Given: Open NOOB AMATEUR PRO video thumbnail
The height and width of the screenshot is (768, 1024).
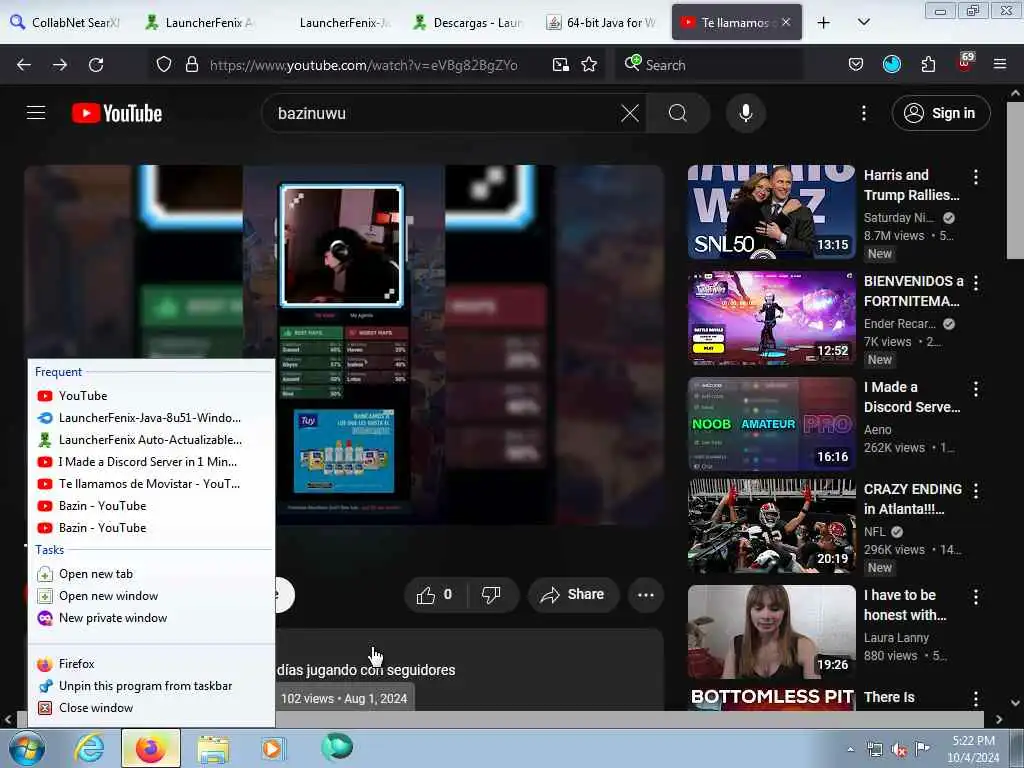Looking at the screenshot, I should tap(771, 424).
